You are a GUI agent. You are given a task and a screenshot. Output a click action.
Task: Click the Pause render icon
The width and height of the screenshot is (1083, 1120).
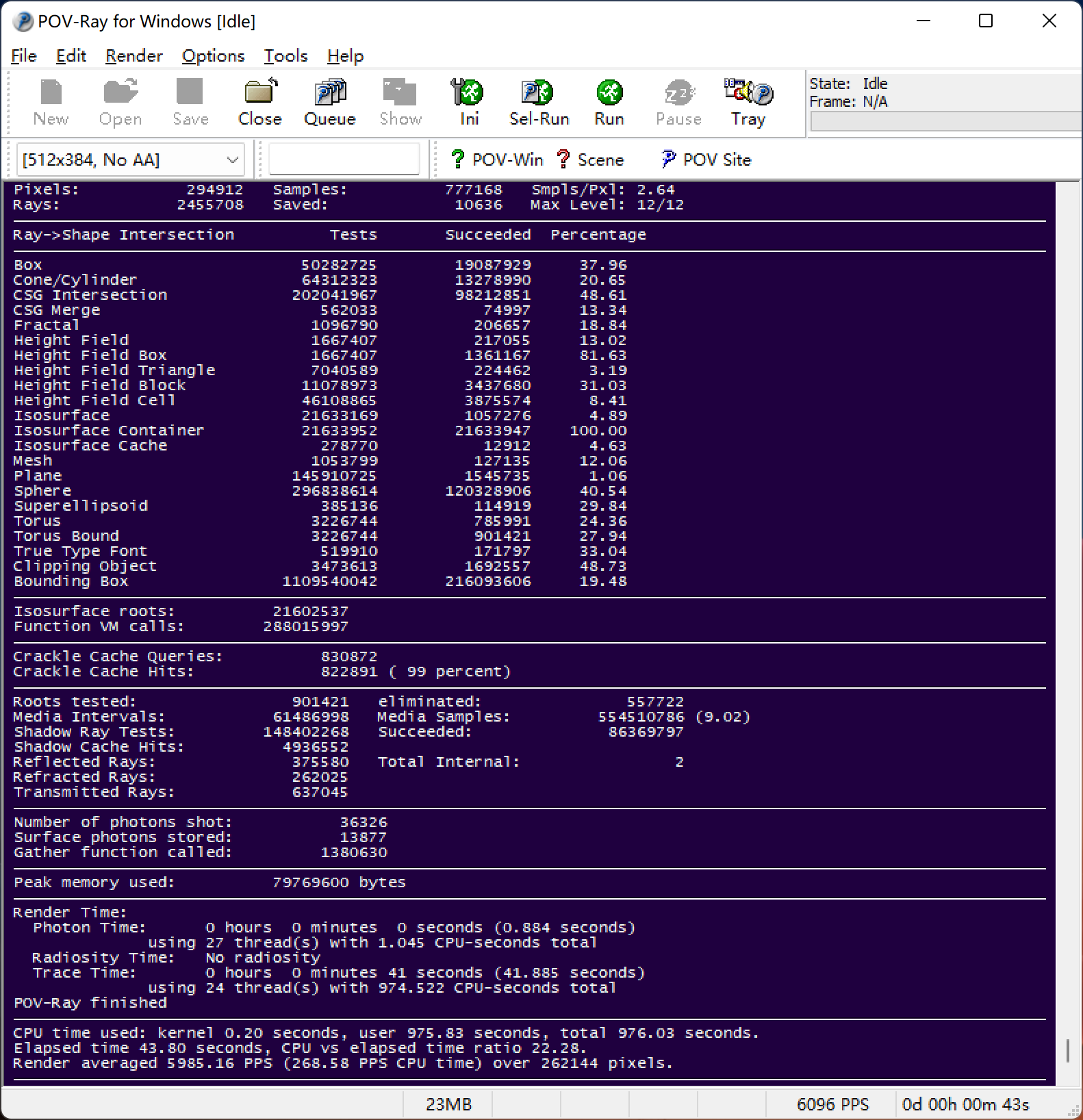click(x=678, y=103)
